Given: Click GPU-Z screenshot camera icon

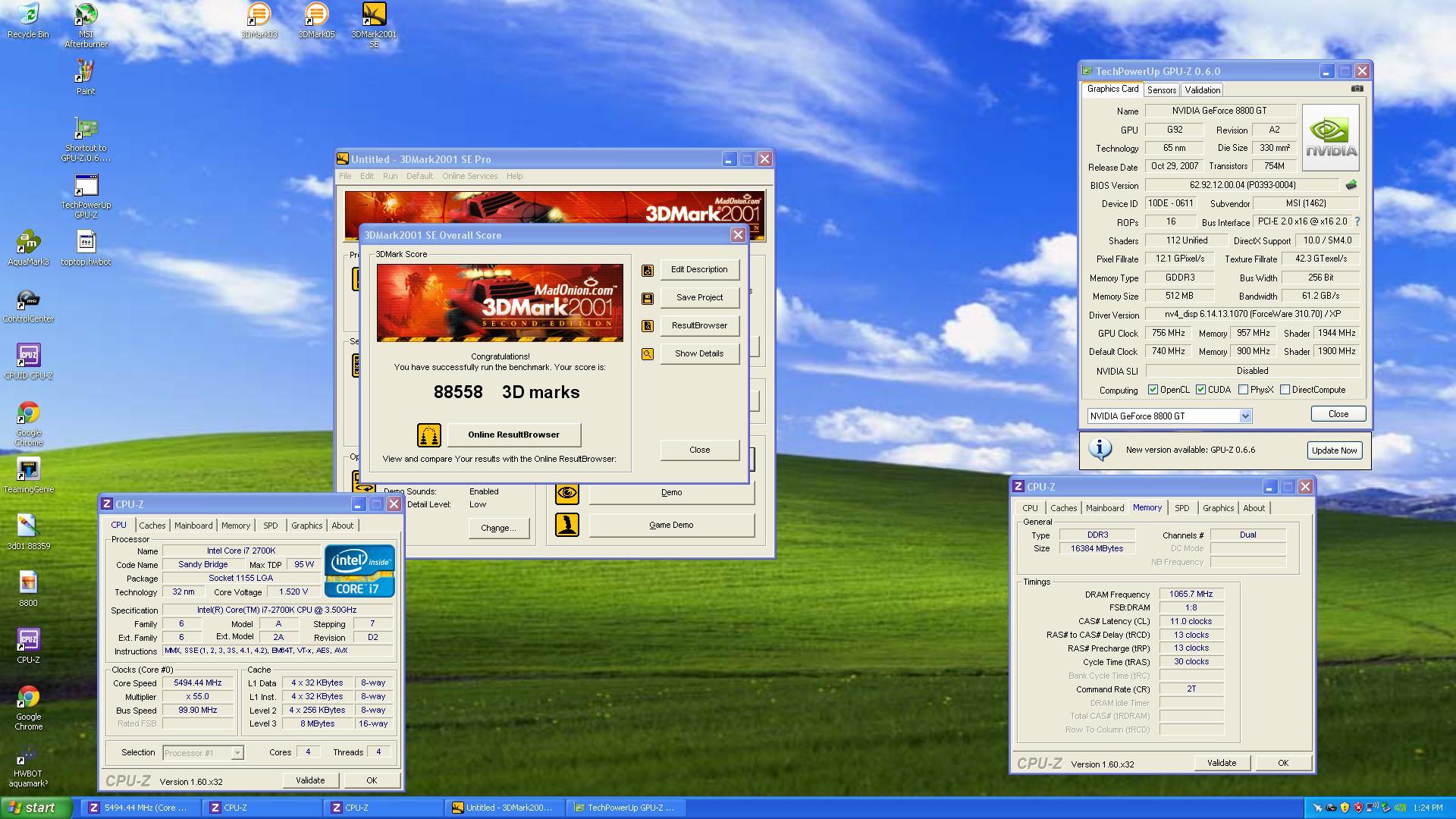Looking at the screenshot, I should 1357,89.
